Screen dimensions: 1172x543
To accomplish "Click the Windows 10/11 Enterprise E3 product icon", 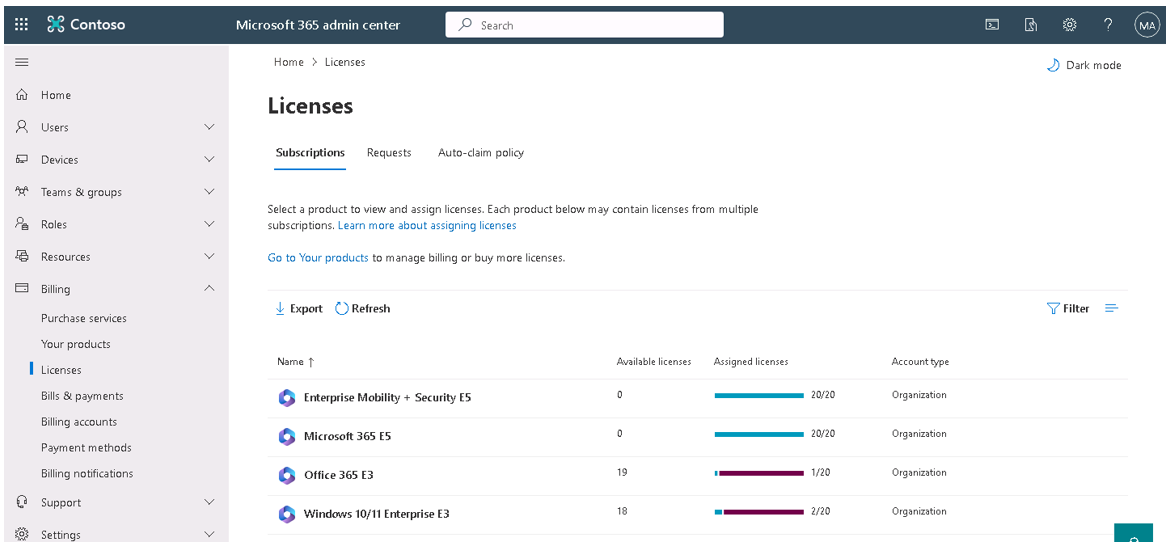I will 287,514.
